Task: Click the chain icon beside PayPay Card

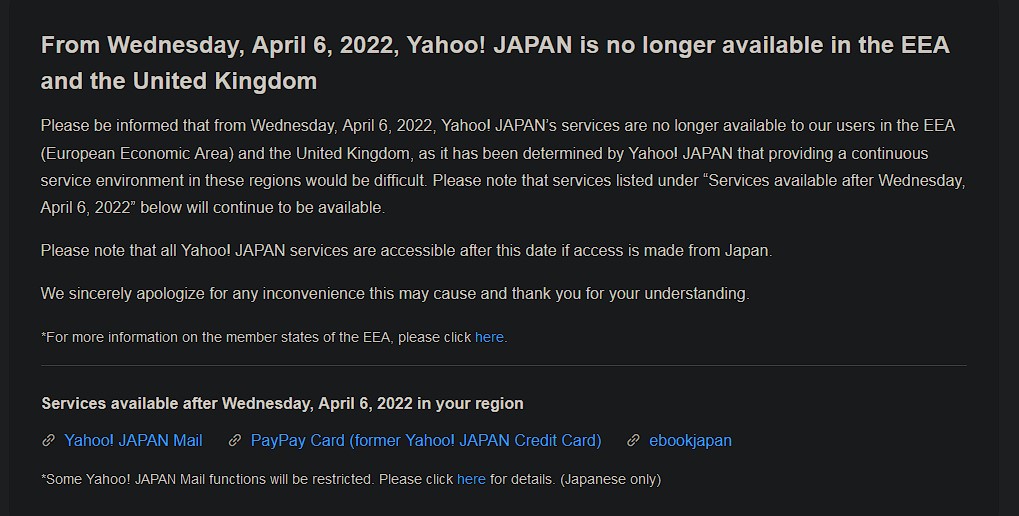Action: [x=235, y=441]
